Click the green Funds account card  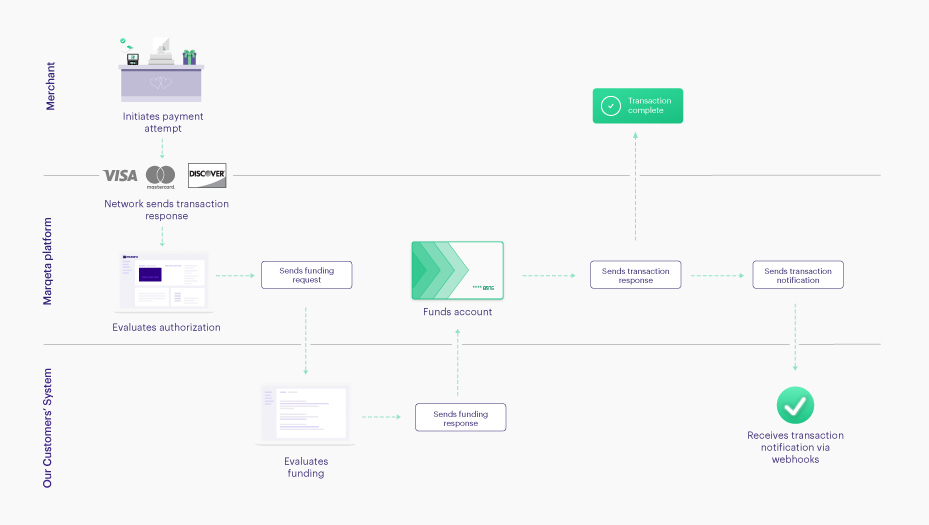(457, 270)
